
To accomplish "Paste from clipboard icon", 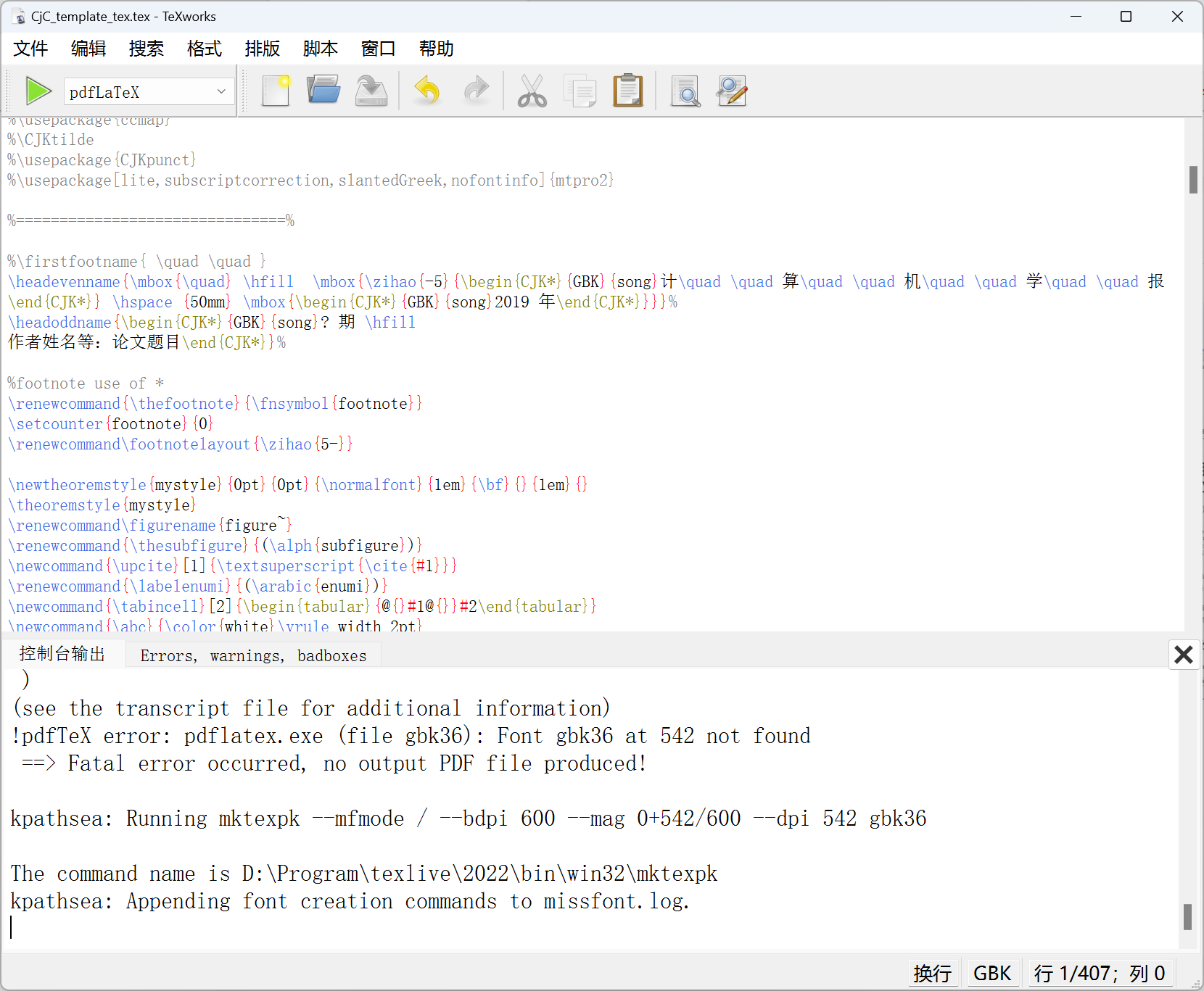I will click(x=628, y=91).
